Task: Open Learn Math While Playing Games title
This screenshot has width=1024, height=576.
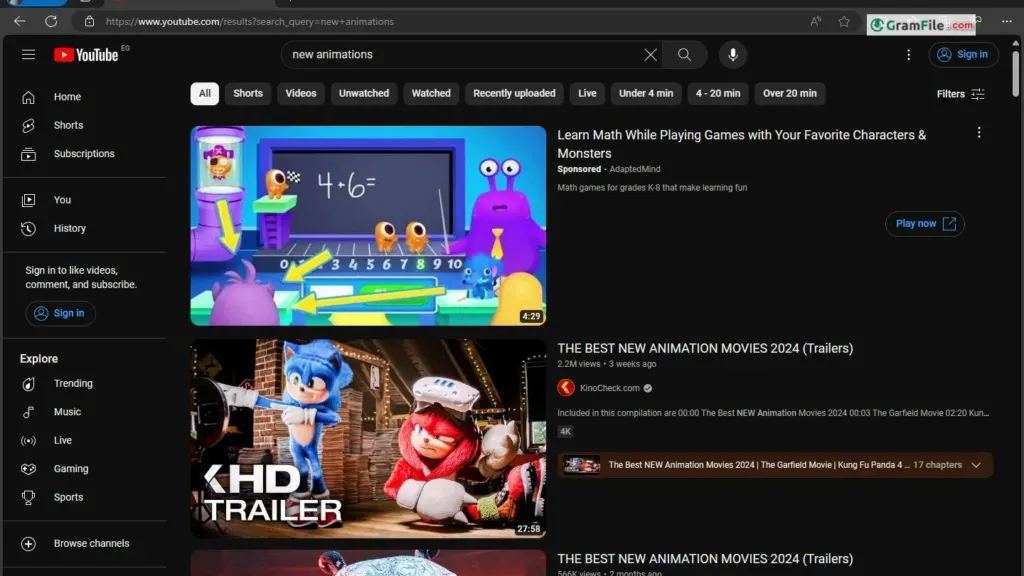Action: pyautogui.click(x=741, y=144)
